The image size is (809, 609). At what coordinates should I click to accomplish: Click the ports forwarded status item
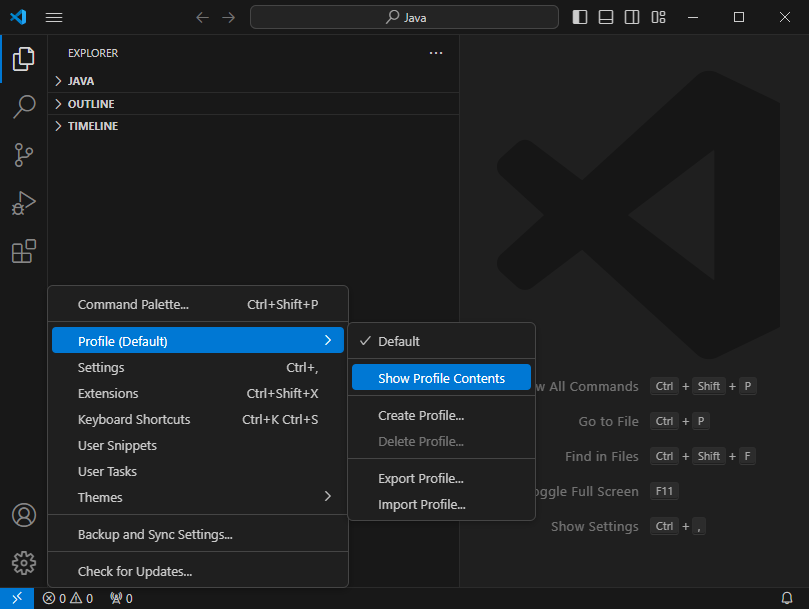[x=121, y=598]
